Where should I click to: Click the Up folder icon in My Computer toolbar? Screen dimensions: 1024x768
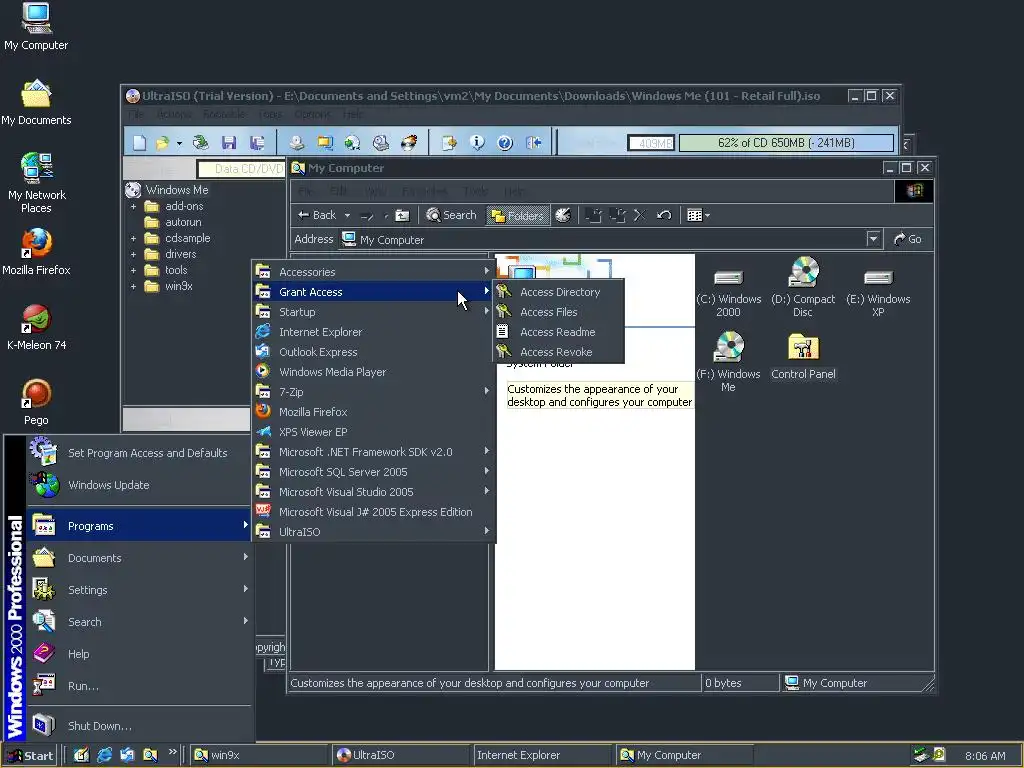[402, 215]
